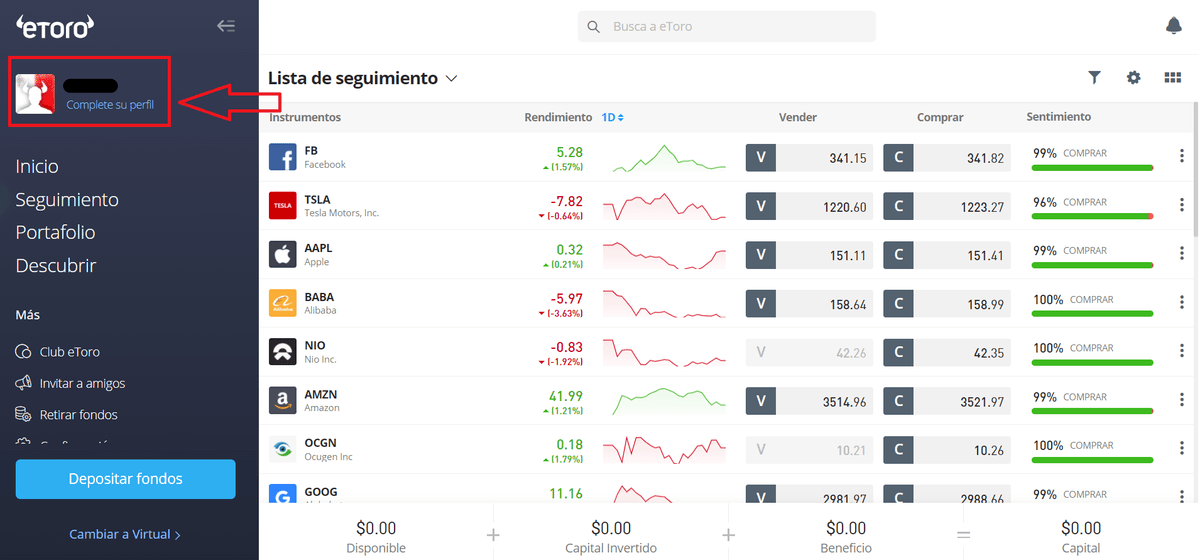
Task: Click the Instrumentos column header
Action: 305,117
